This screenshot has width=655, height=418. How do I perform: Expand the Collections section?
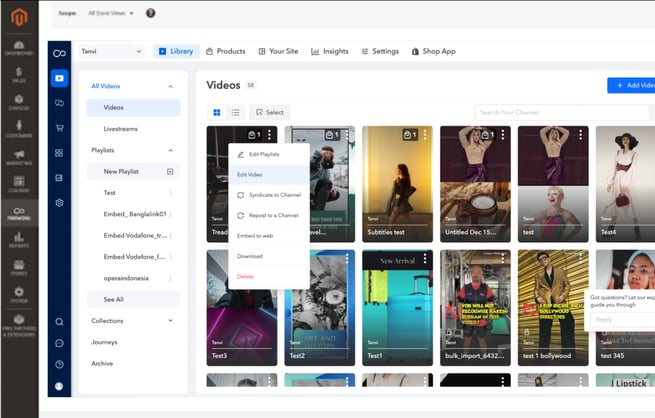[x=170, y=320]
